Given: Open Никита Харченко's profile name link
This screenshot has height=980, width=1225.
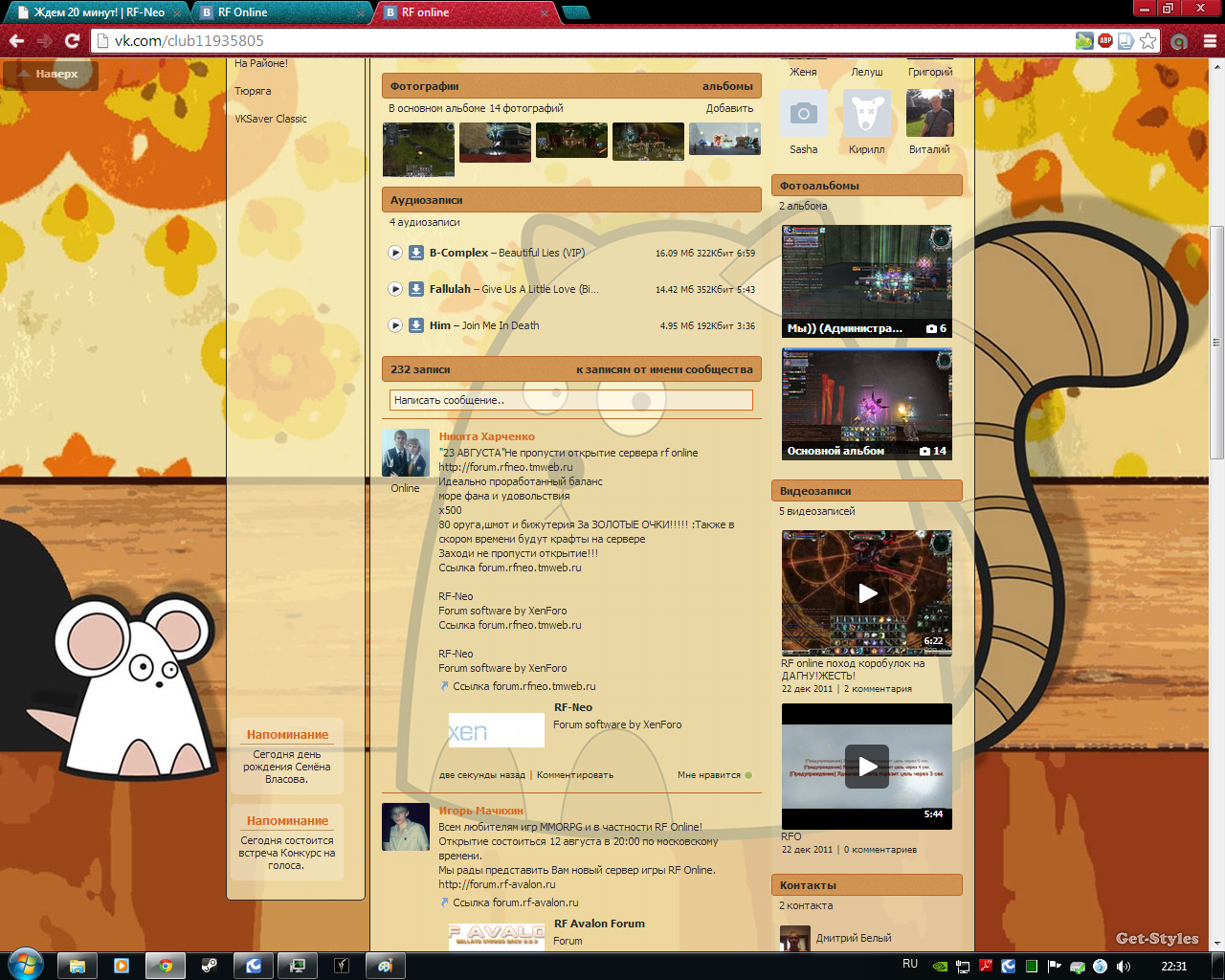Looking at the screenshot, I should (487, 436).
